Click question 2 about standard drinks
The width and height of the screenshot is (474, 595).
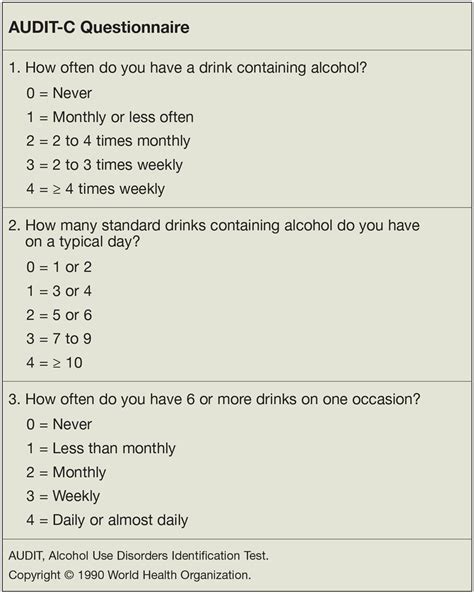click(214, 233)
